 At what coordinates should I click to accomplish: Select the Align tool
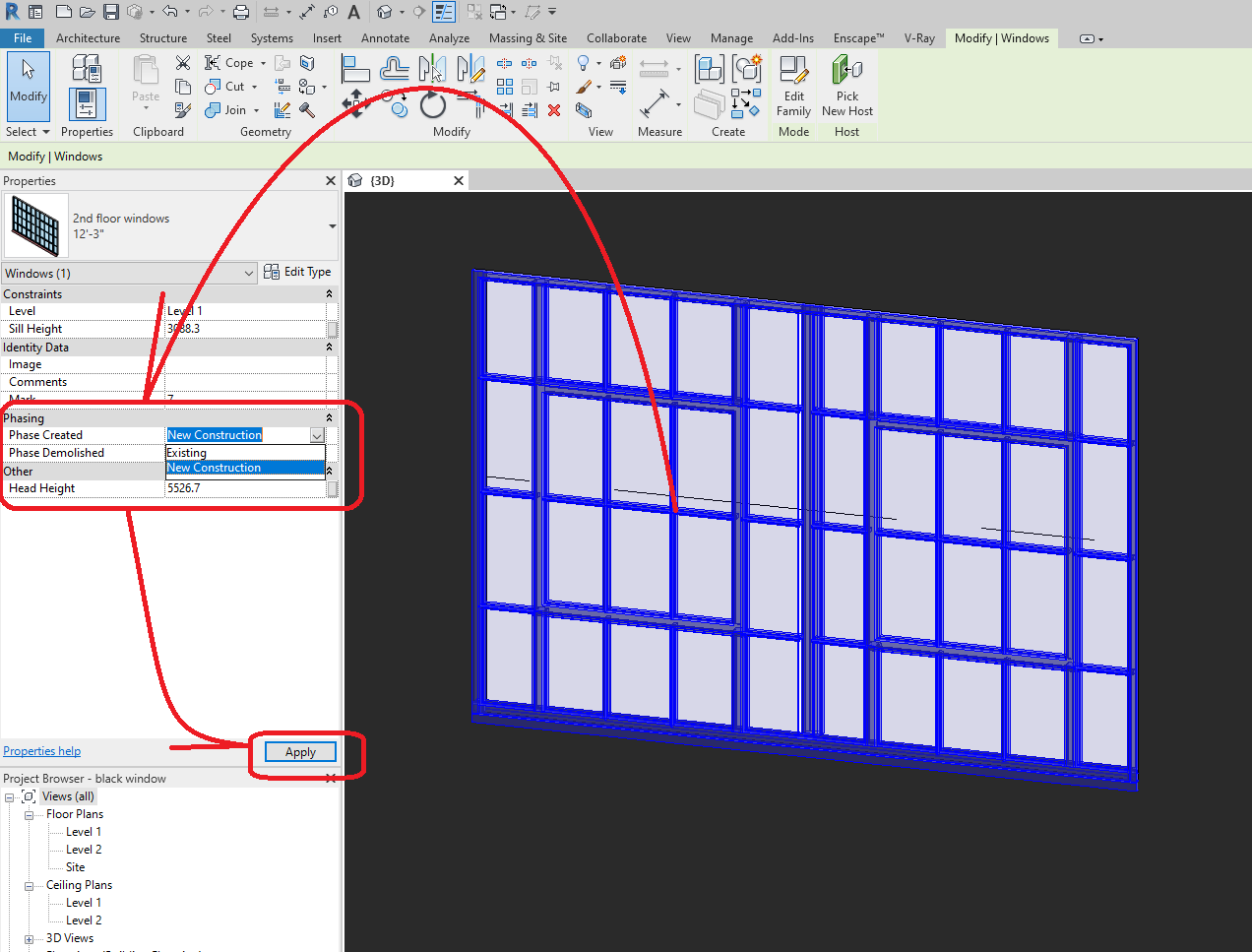[355, 67]
